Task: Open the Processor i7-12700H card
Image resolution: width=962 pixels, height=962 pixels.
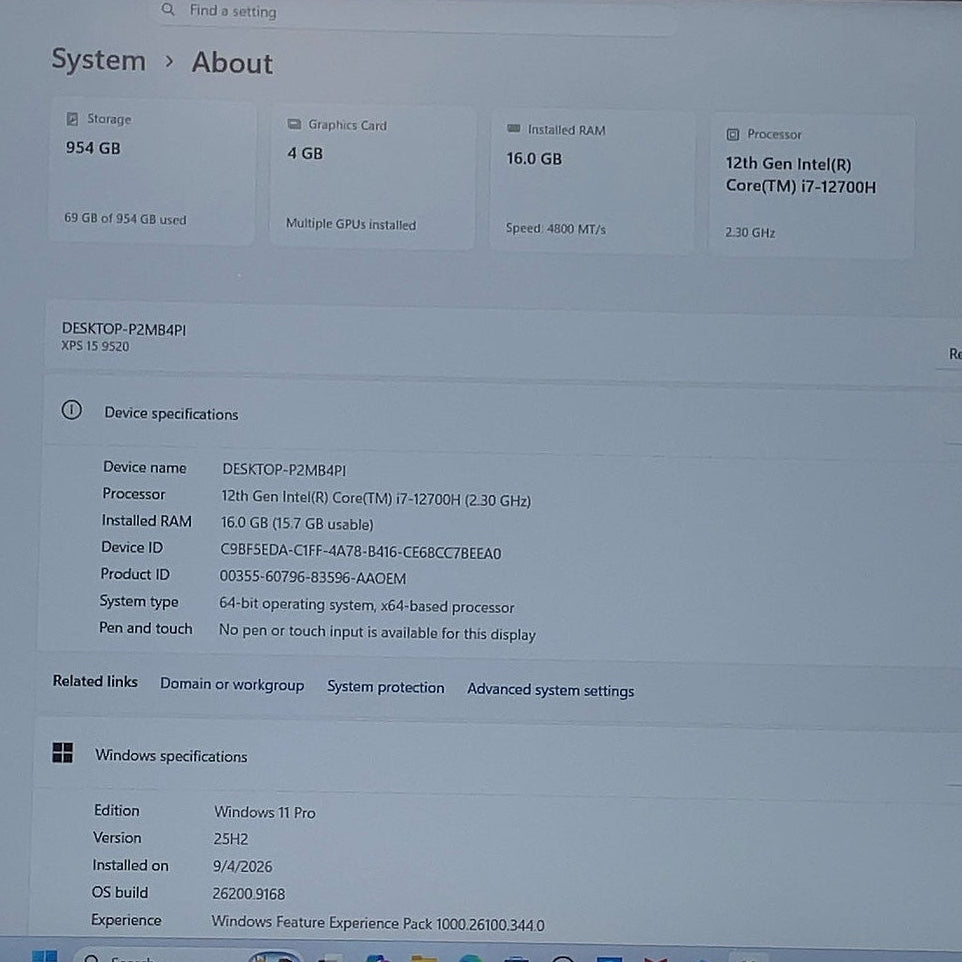Action: [812, 185]
